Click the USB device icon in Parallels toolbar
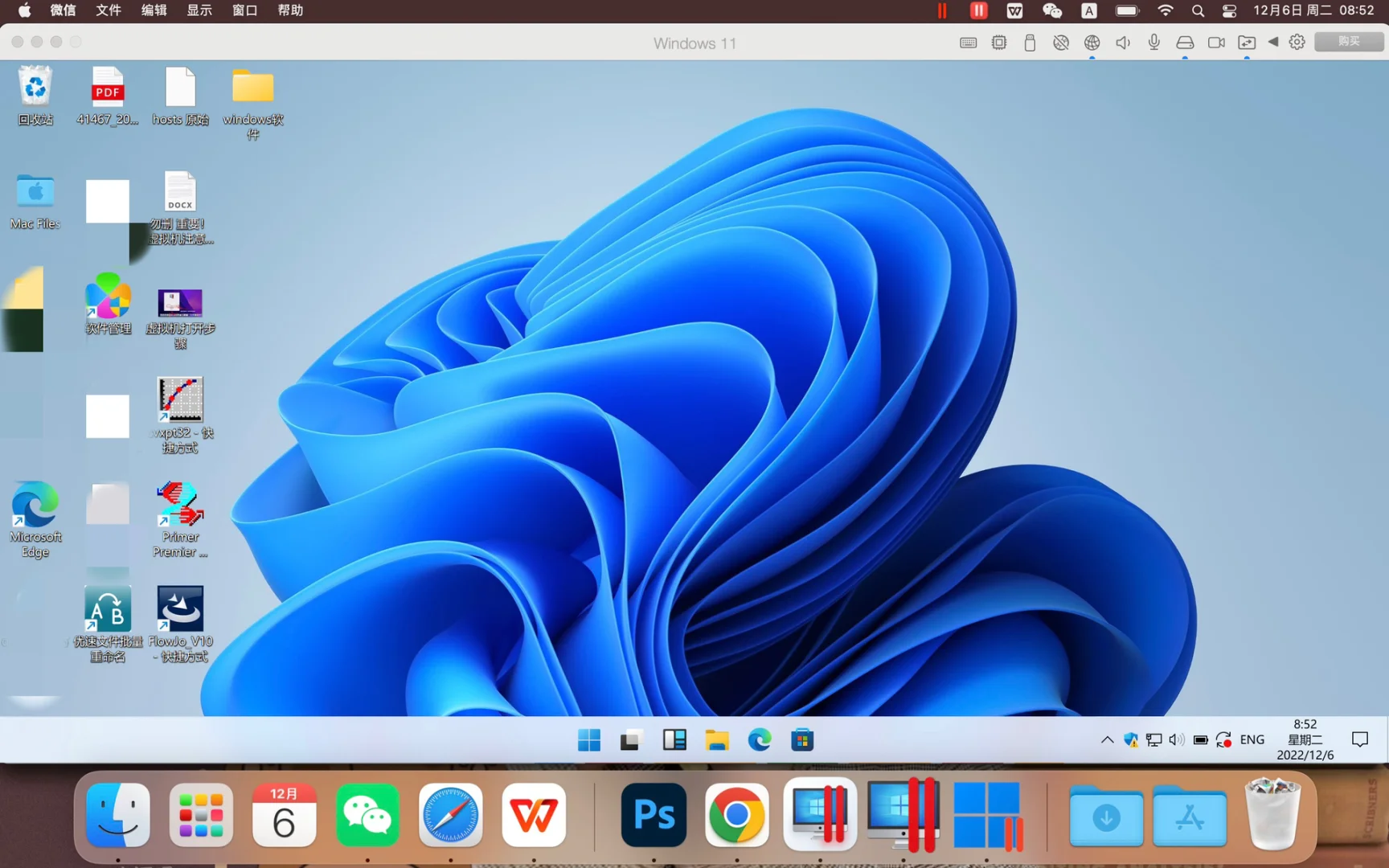 (x=1030, y=43)
